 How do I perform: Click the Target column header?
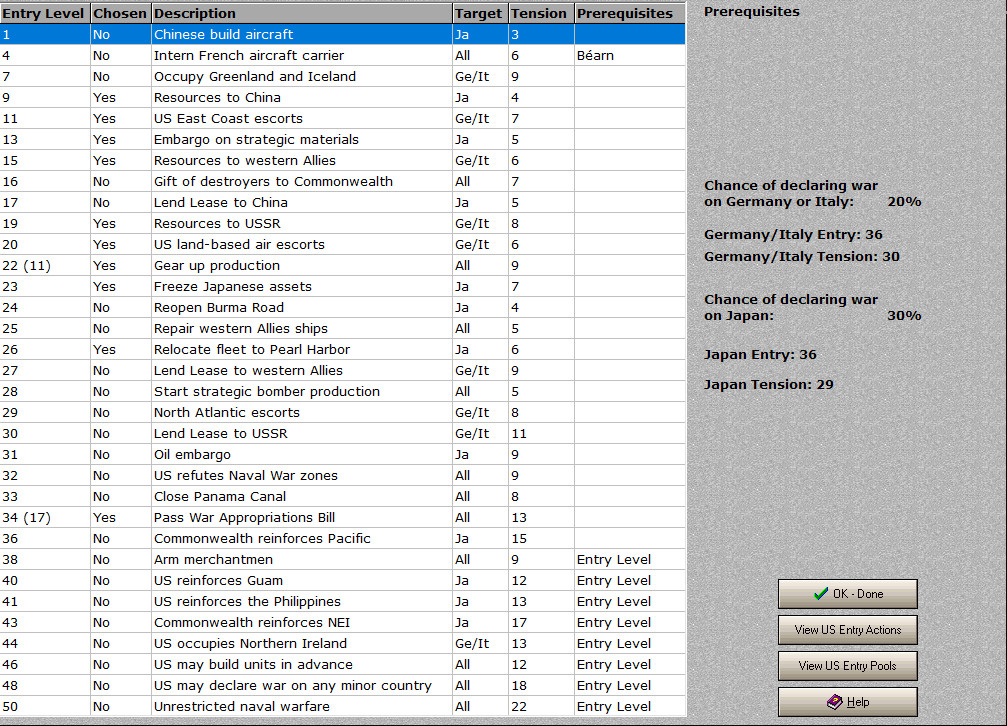tap(480, 13)
